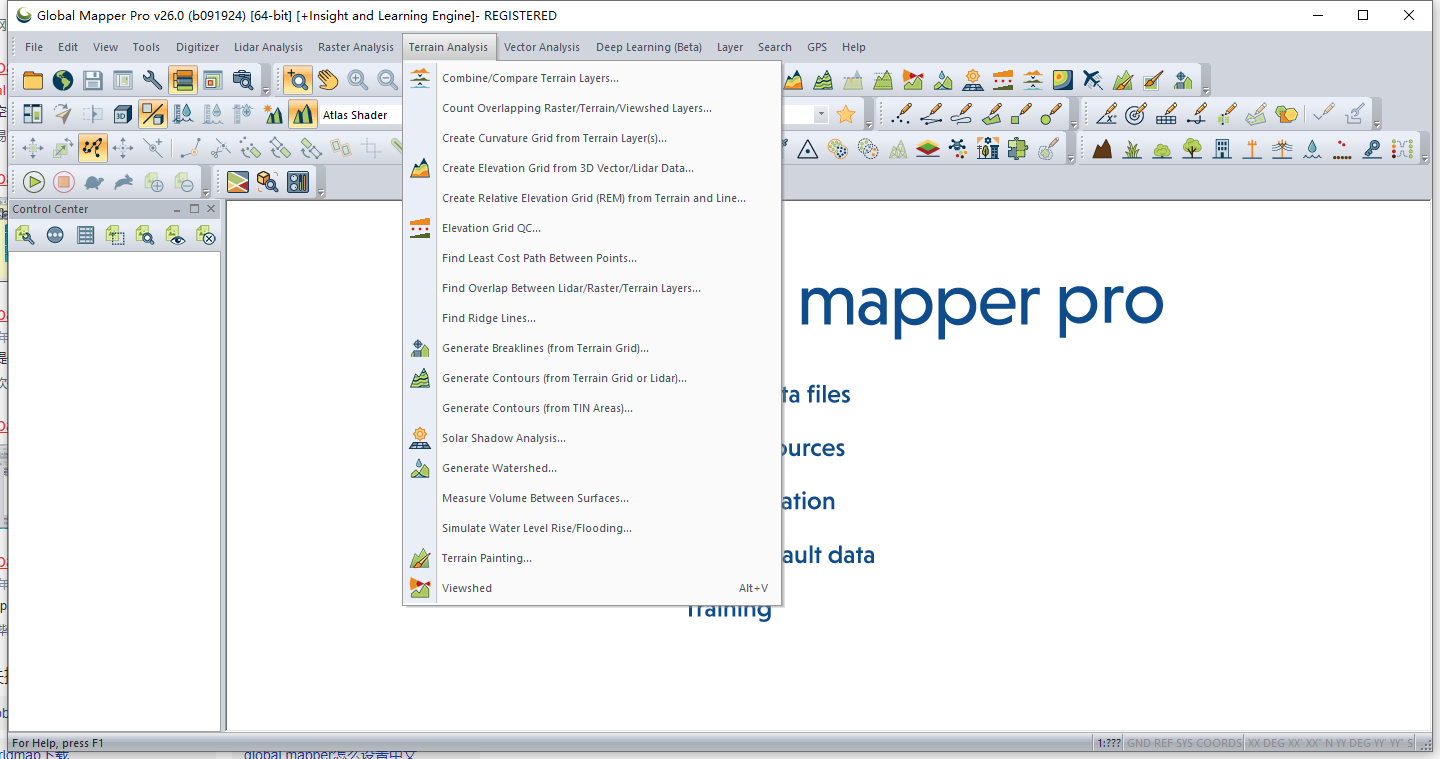Save workspace with the floppy disk icon
Viewport: 1440px width, 759px height.
click(93, 80)
